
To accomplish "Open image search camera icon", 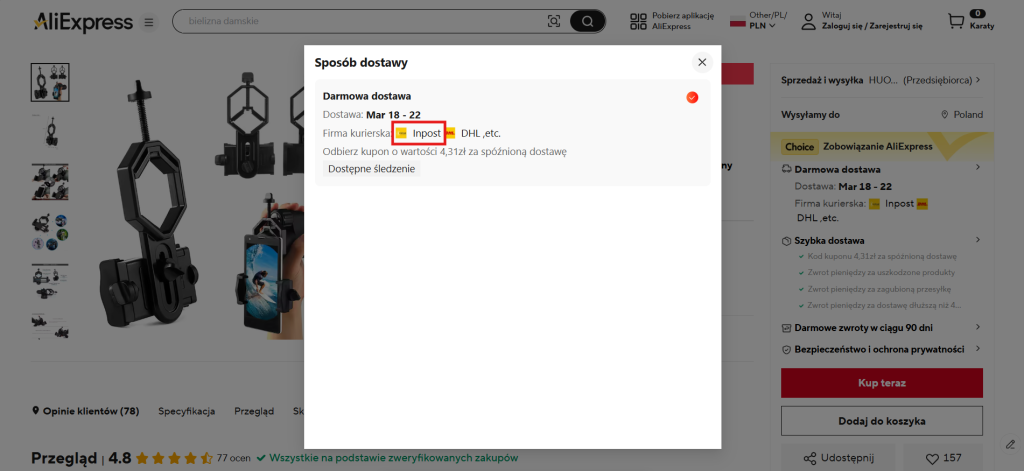I will [x=554, y=22].
